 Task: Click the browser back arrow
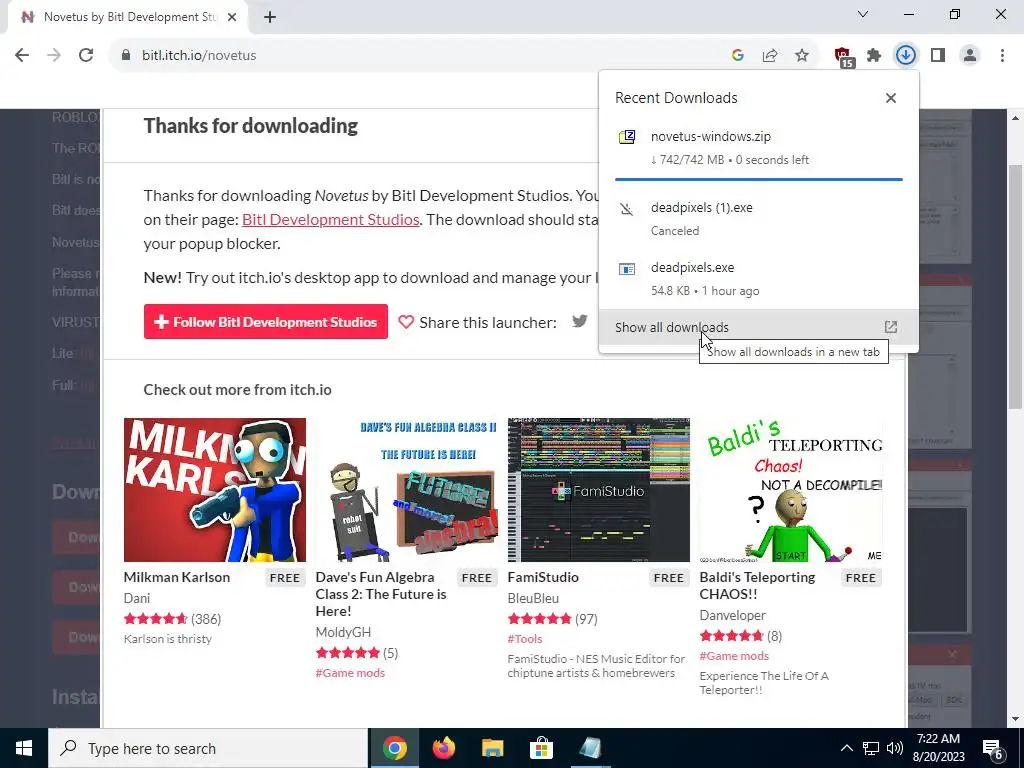tap(22, 56)
